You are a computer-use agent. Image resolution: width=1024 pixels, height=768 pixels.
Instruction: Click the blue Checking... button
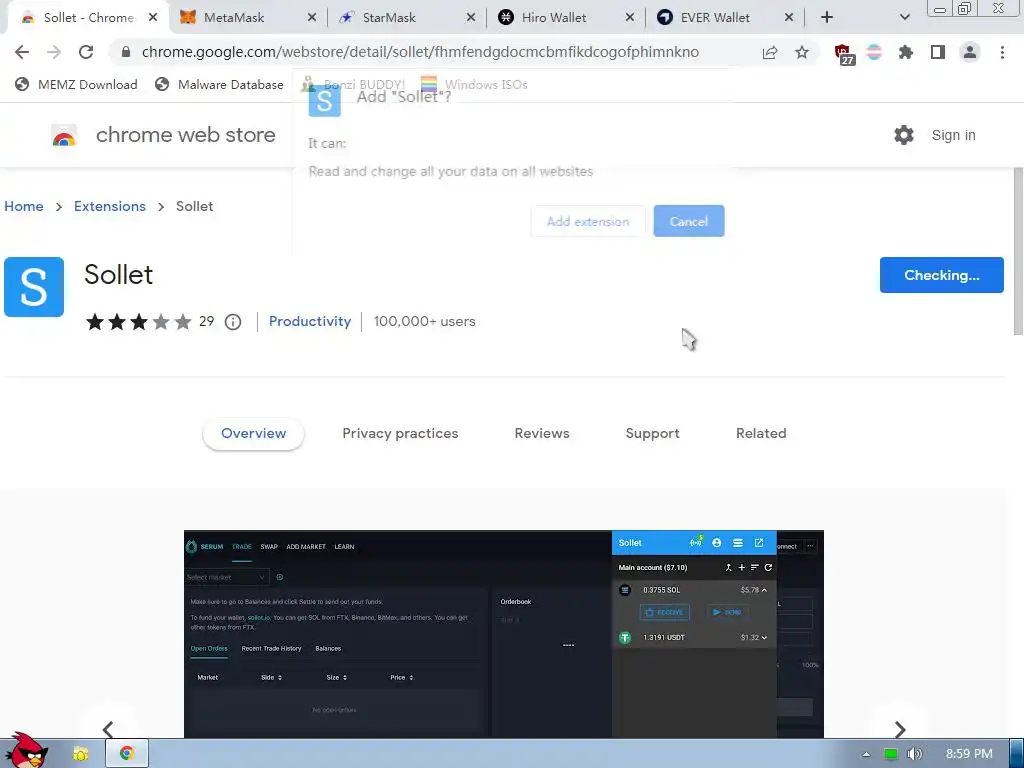[941, 275]
